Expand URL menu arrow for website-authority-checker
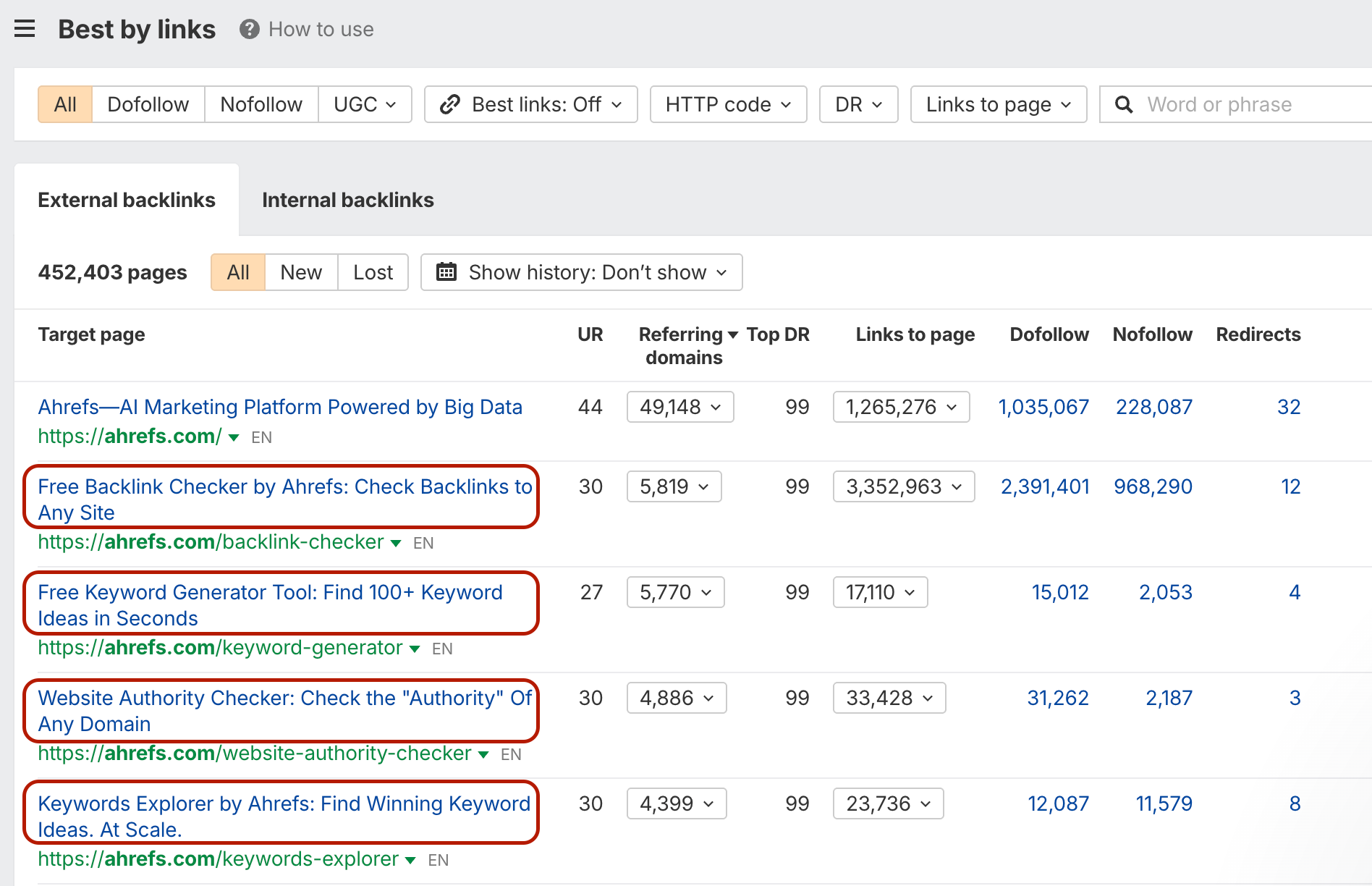This screenshot has width=1372, height=886. pos(483,754)
